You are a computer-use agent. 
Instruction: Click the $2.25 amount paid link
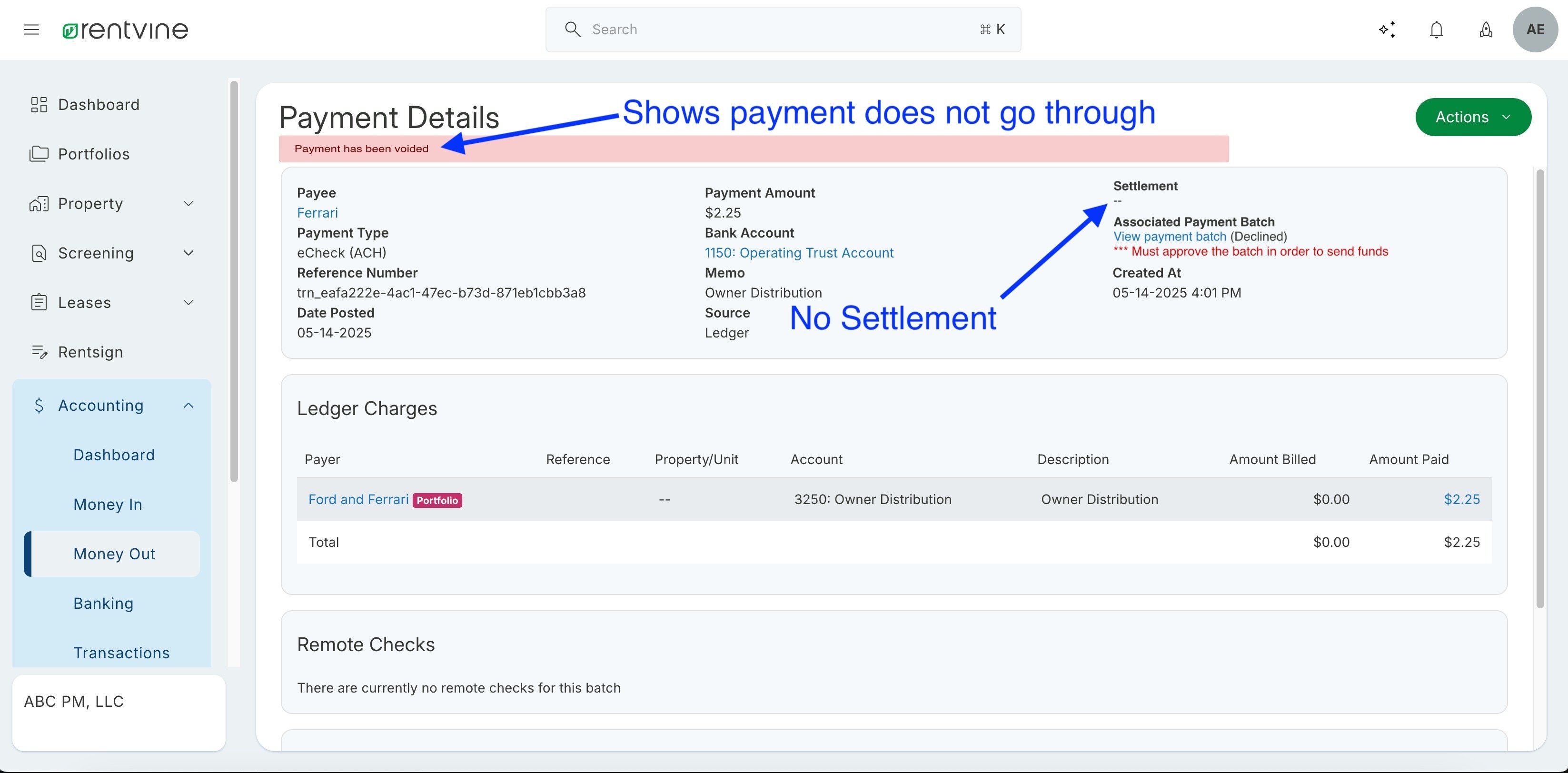[x=1461, y=499]
